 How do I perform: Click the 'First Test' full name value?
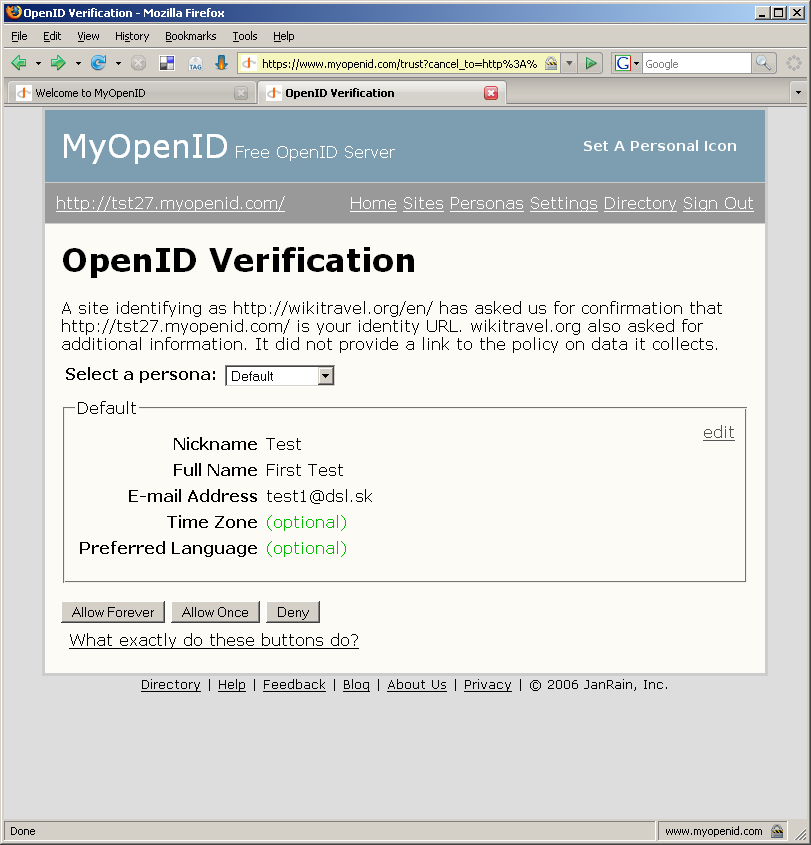304,470
